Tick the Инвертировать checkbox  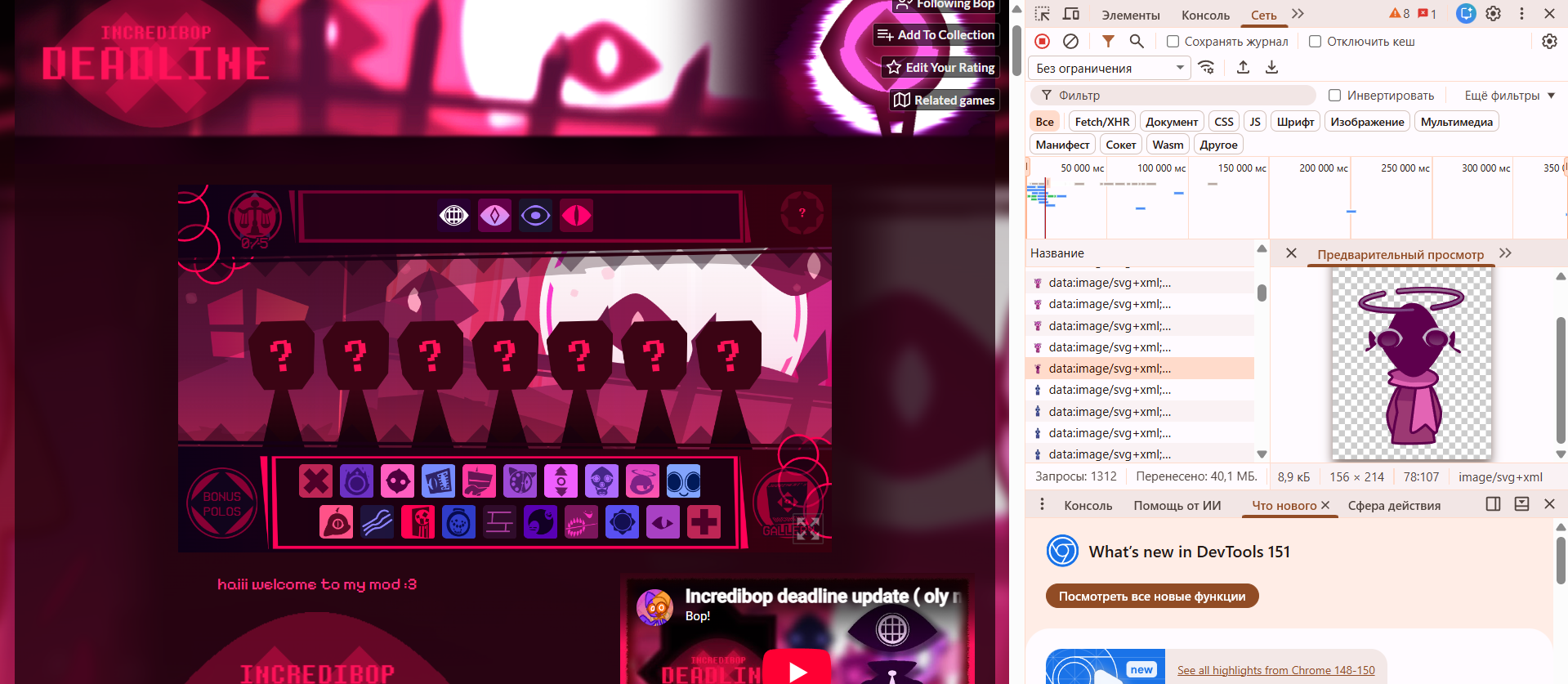(1334, 96)
